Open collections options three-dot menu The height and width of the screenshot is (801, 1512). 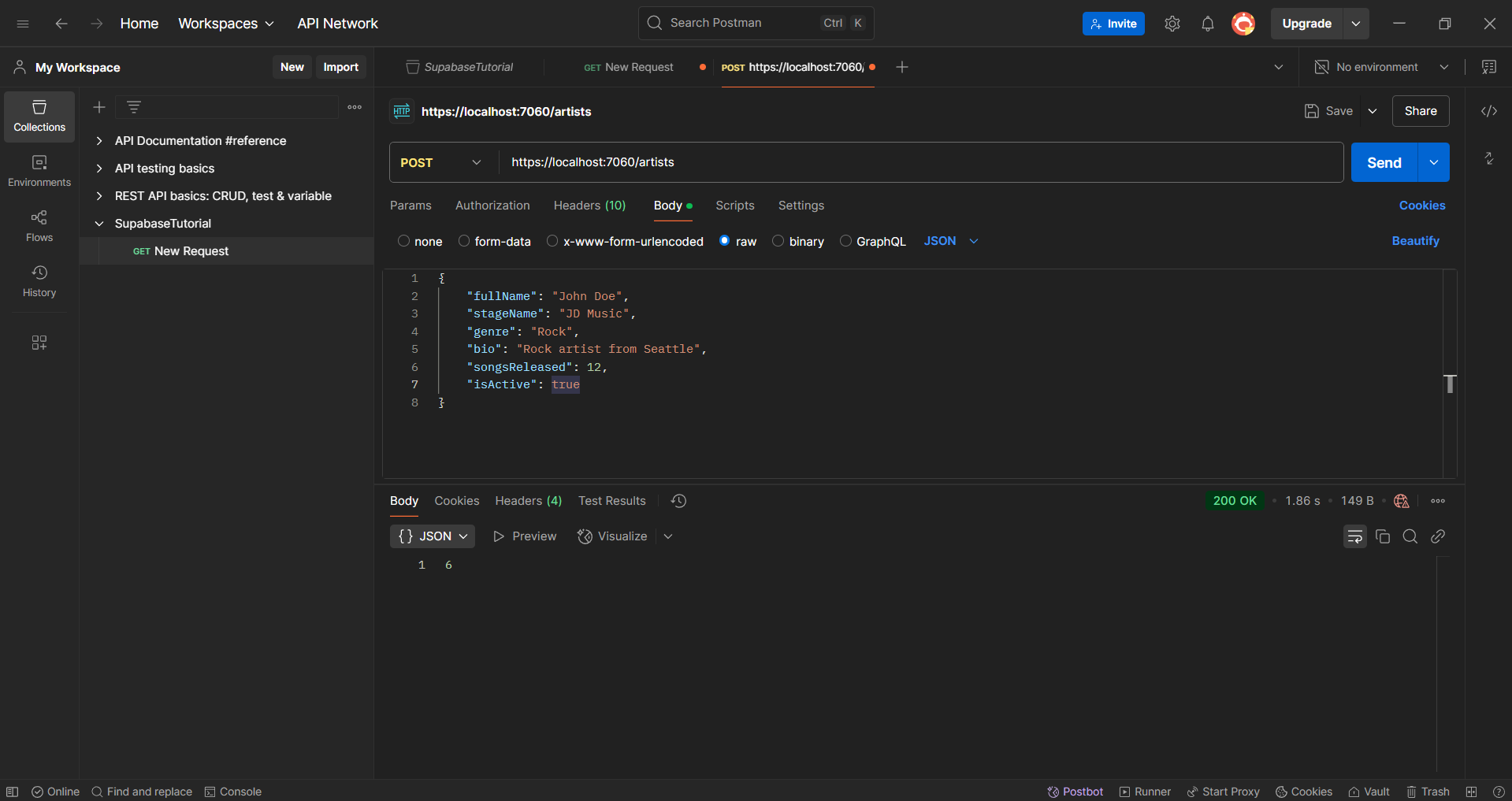tap(355, 107)
